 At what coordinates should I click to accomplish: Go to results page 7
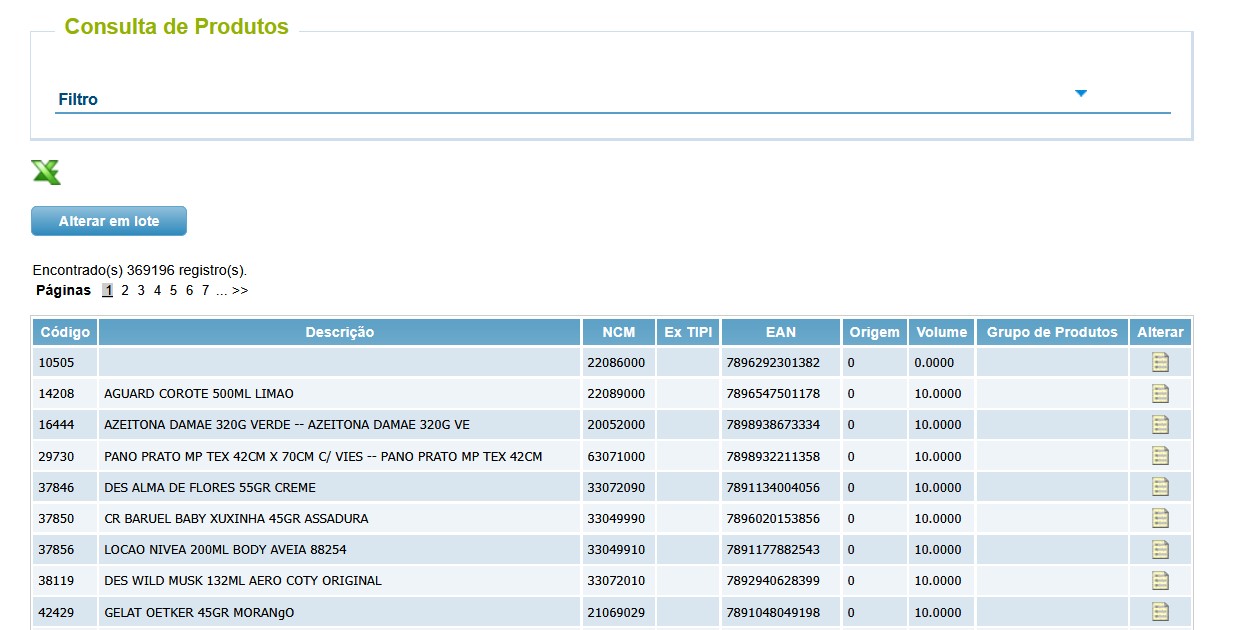(205, 290)
